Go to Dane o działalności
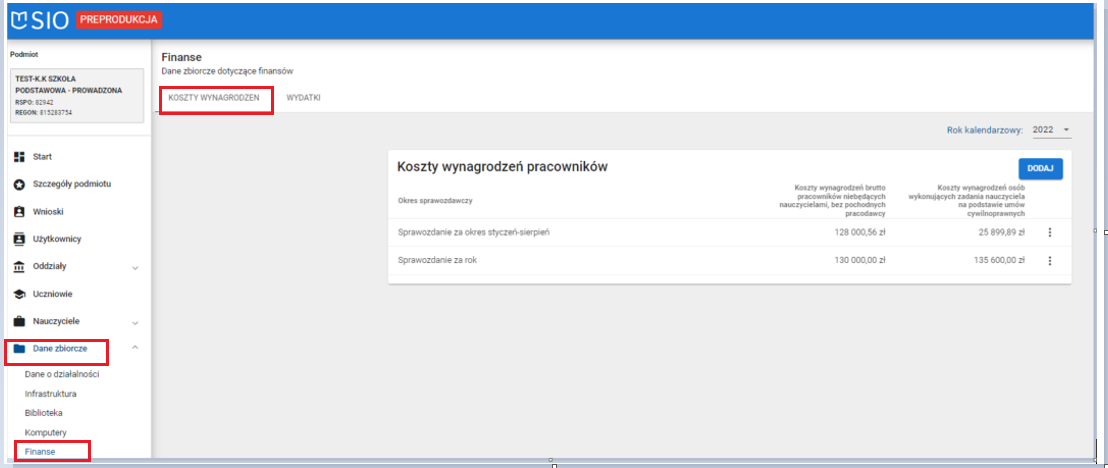1108x468 pixels. 61,374
